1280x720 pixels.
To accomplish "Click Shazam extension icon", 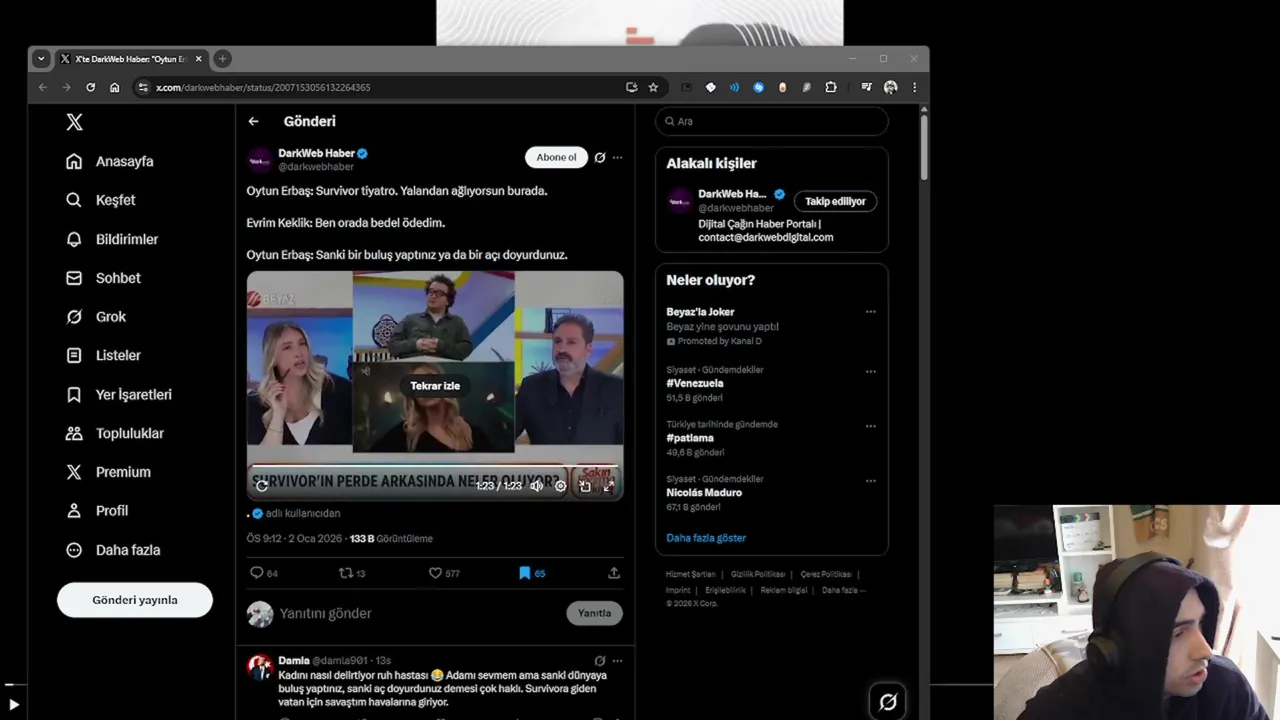I will coord(759,87).
